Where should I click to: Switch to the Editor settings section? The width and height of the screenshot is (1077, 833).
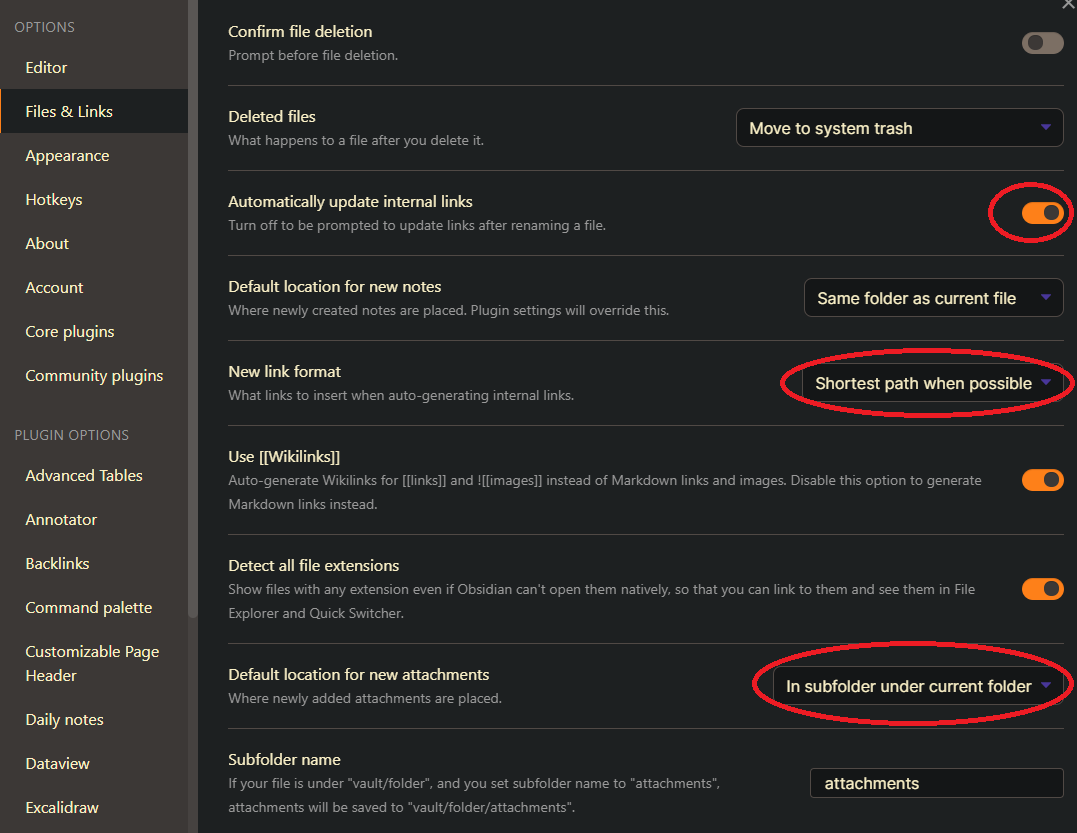point(46,67)
